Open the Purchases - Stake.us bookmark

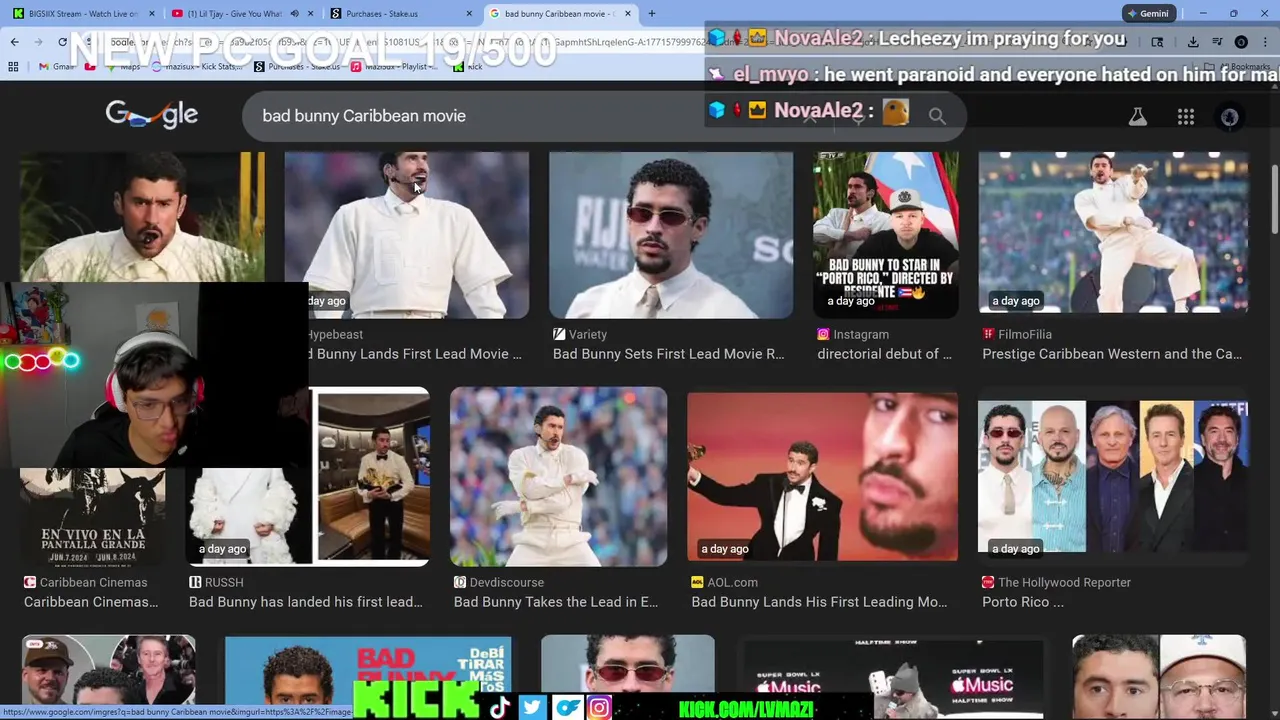[297, 67]
